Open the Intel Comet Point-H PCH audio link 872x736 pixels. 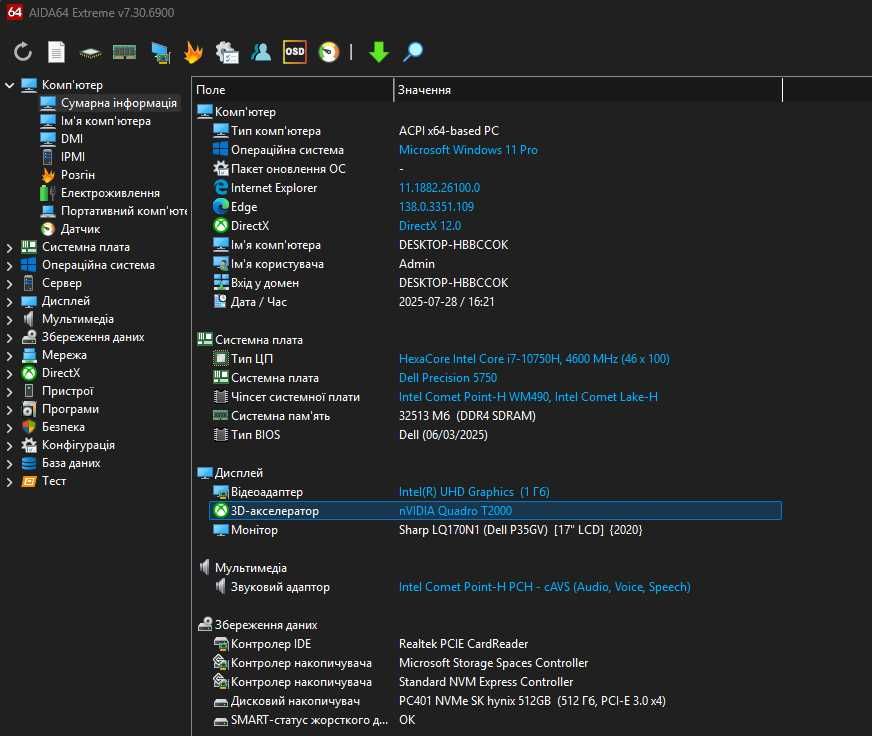point(544,587)
